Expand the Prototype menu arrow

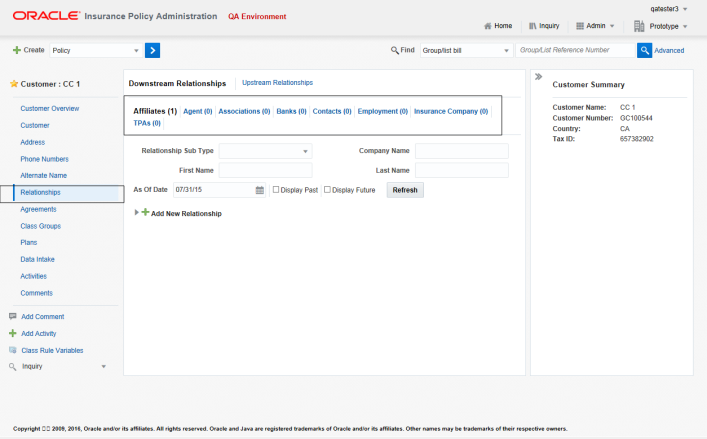click(x=685, y=27)
